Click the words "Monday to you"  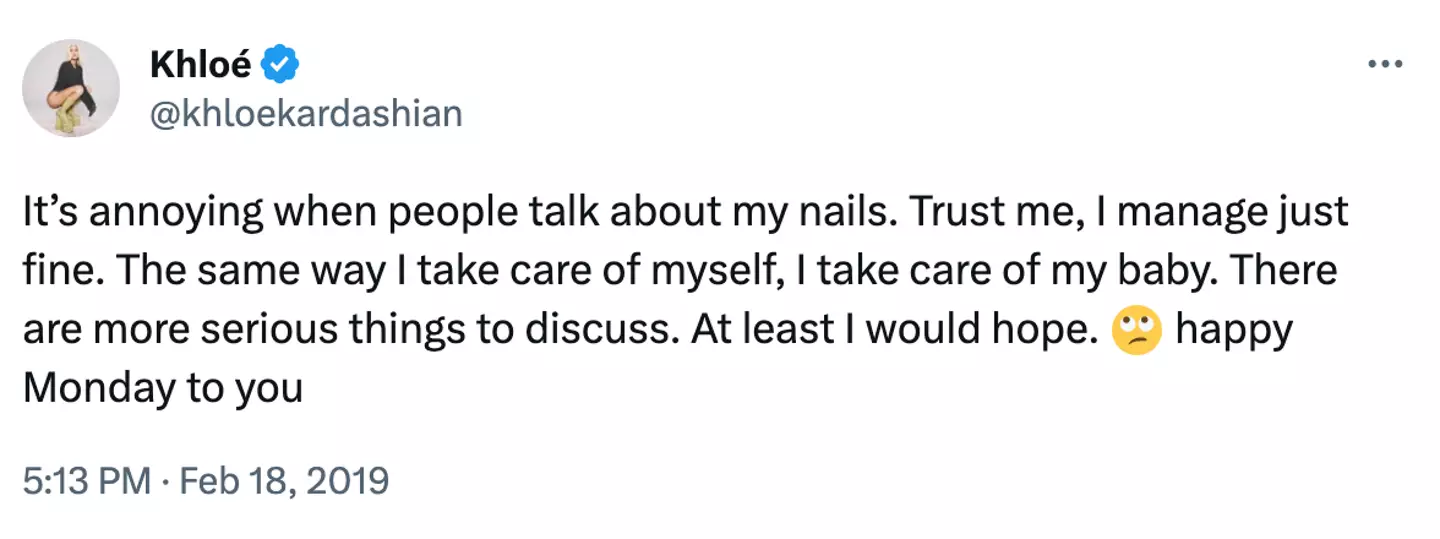point(162,387)
